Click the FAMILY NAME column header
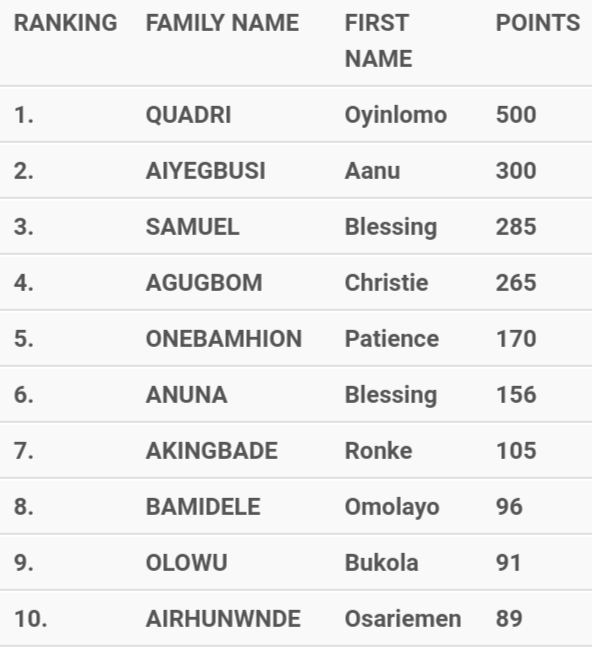 point(222,23)
